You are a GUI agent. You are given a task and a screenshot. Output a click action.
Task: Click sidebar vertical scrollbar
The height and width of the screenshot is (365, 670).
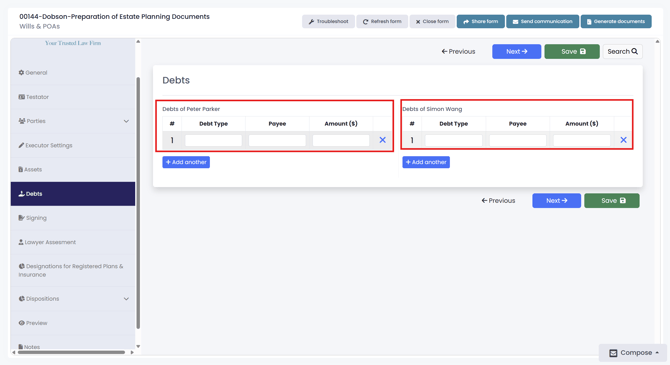point(138,203)
